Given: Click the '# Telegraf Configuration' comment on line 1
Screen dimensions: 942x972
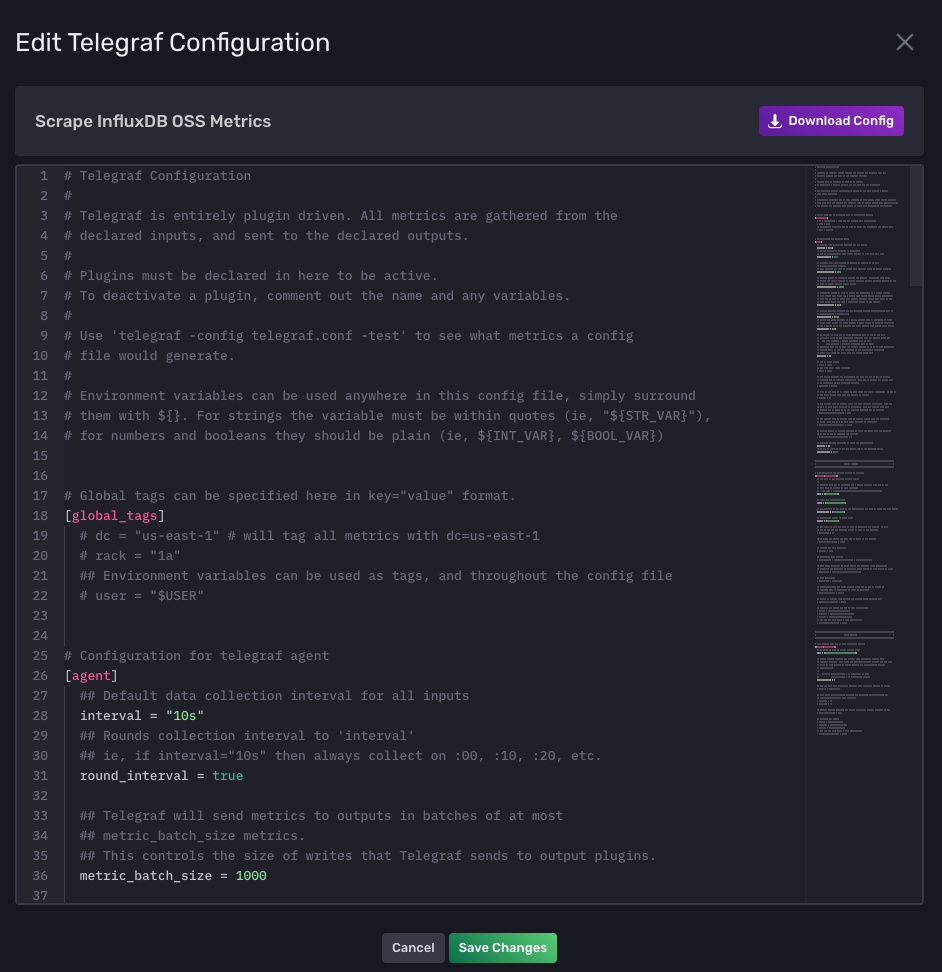Looking at the screenshot, I should point(157,176).
